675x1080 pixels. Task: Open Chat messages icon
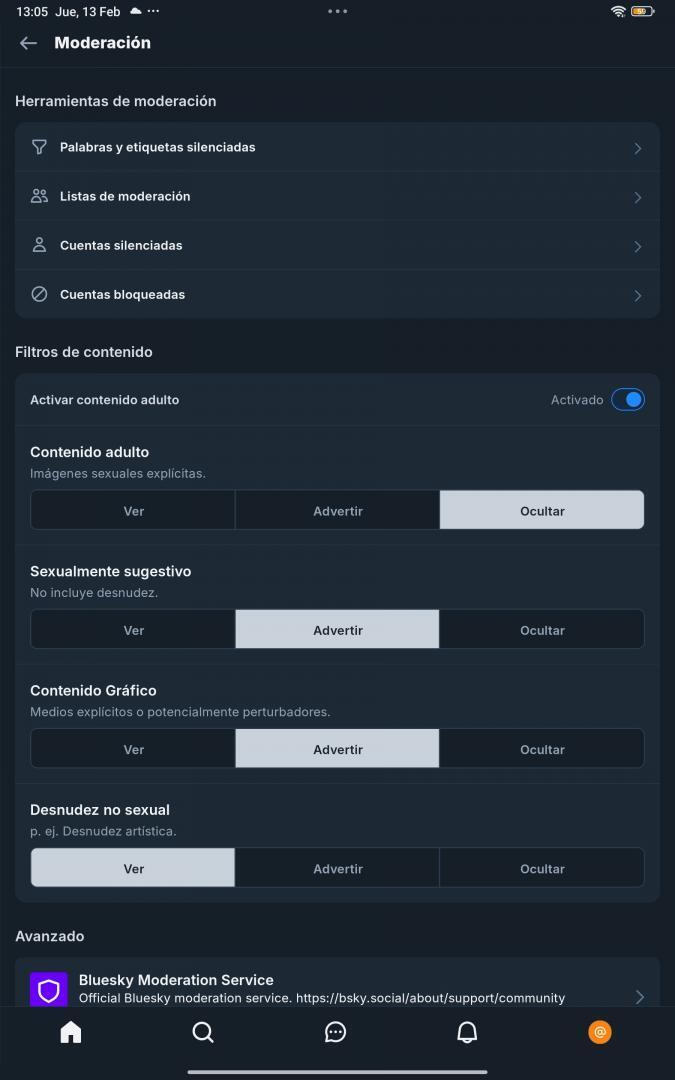[x=336, y=1032]
